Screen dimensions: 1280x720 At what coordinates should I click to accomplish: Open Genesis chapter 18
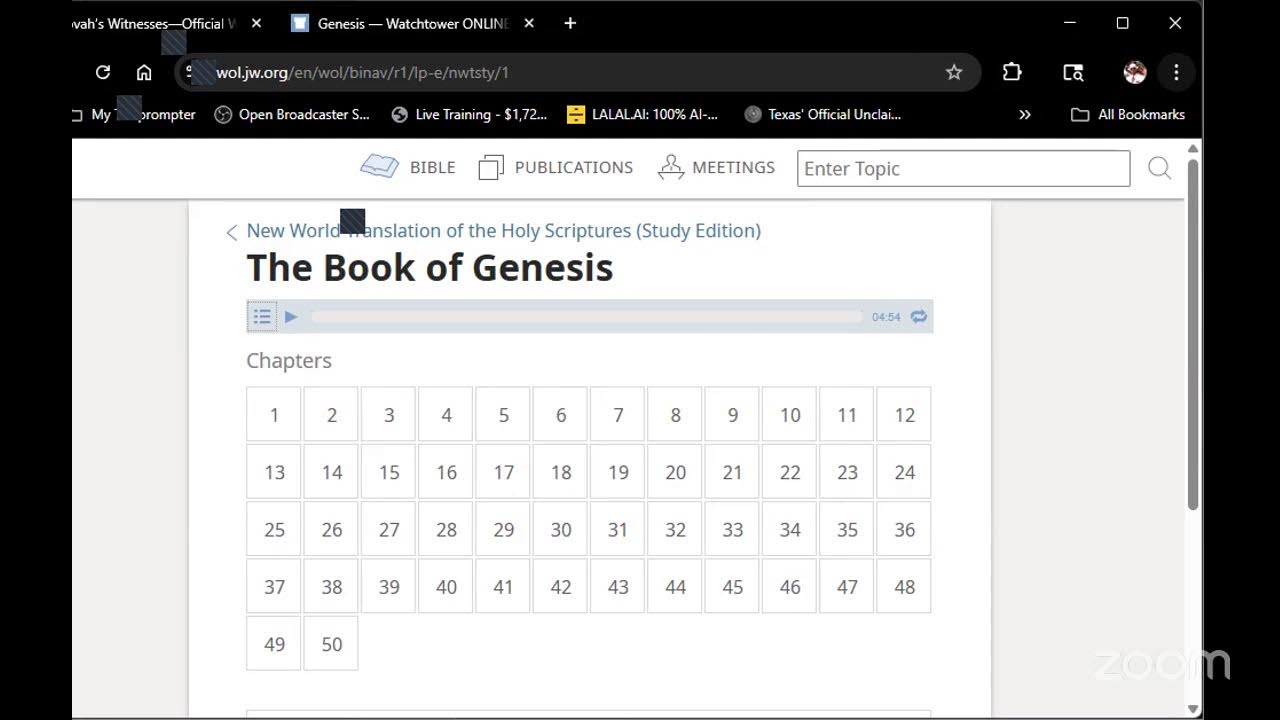pos(561,472)
